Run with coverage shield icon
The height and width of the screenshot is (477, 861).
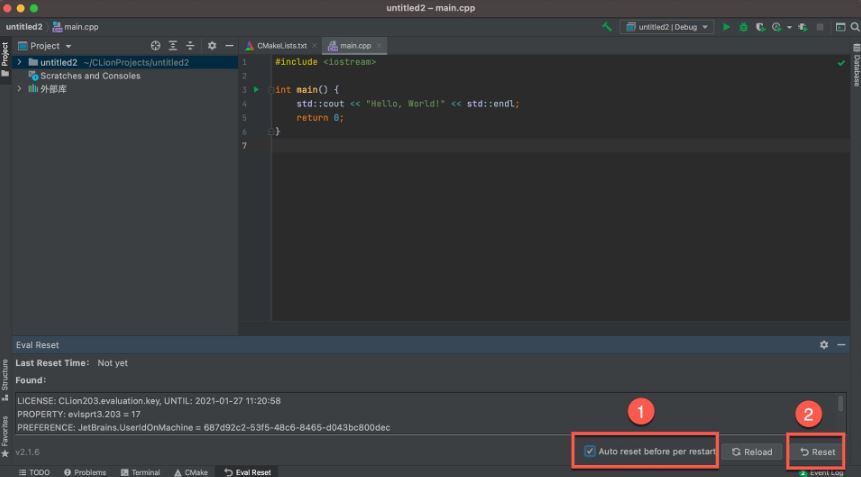(x=761, y=27)
